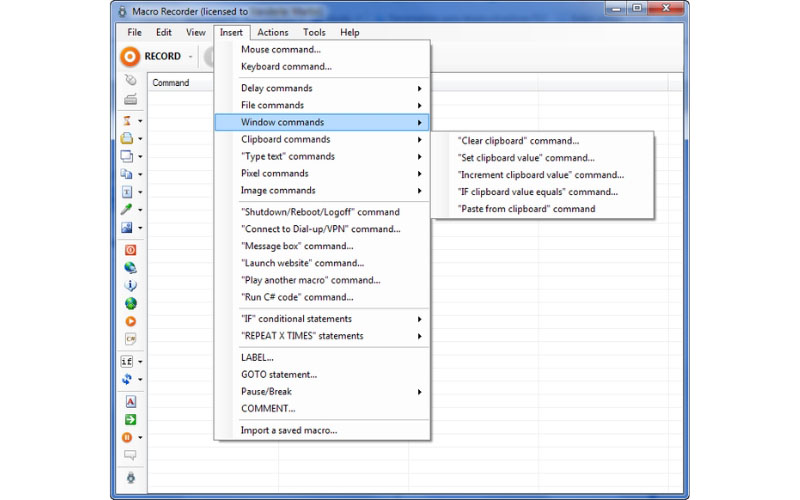Screen dimensions: 800x500
Task: Close the open Insert menu
Action: pyautogui.click(x=232, y=32)
